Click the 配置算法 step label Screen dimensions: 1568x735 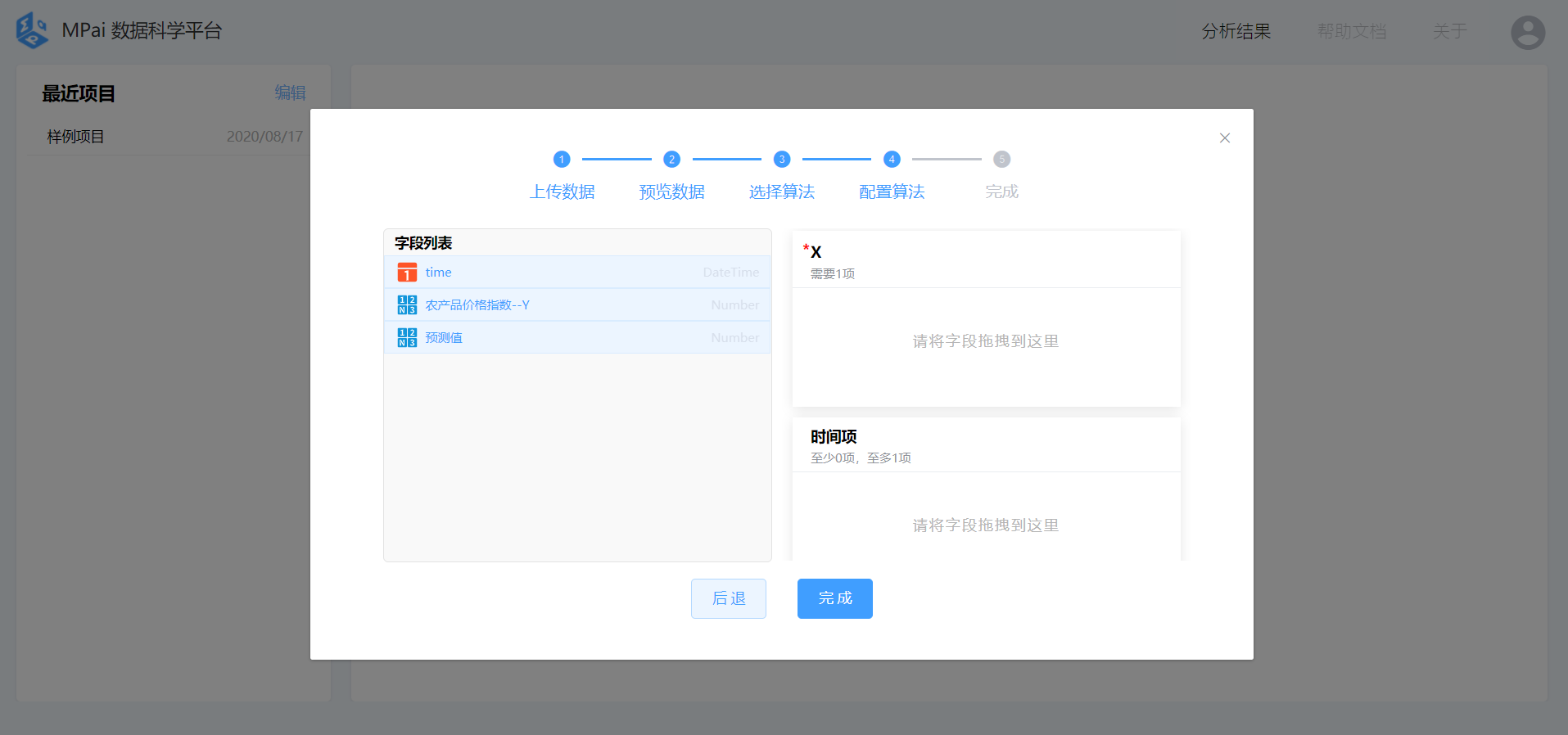pyautogui.click(x=892, y=192)
